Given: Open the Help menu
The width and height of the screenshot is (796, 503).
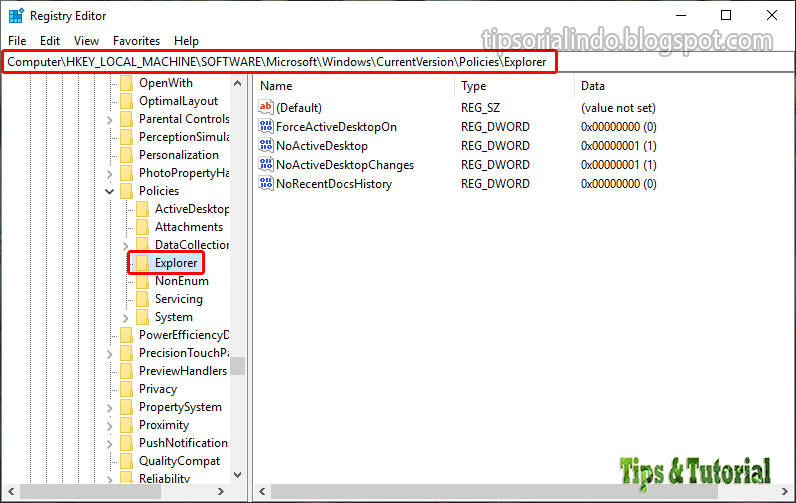Looking at the screenshot, I should click(186, 41).
